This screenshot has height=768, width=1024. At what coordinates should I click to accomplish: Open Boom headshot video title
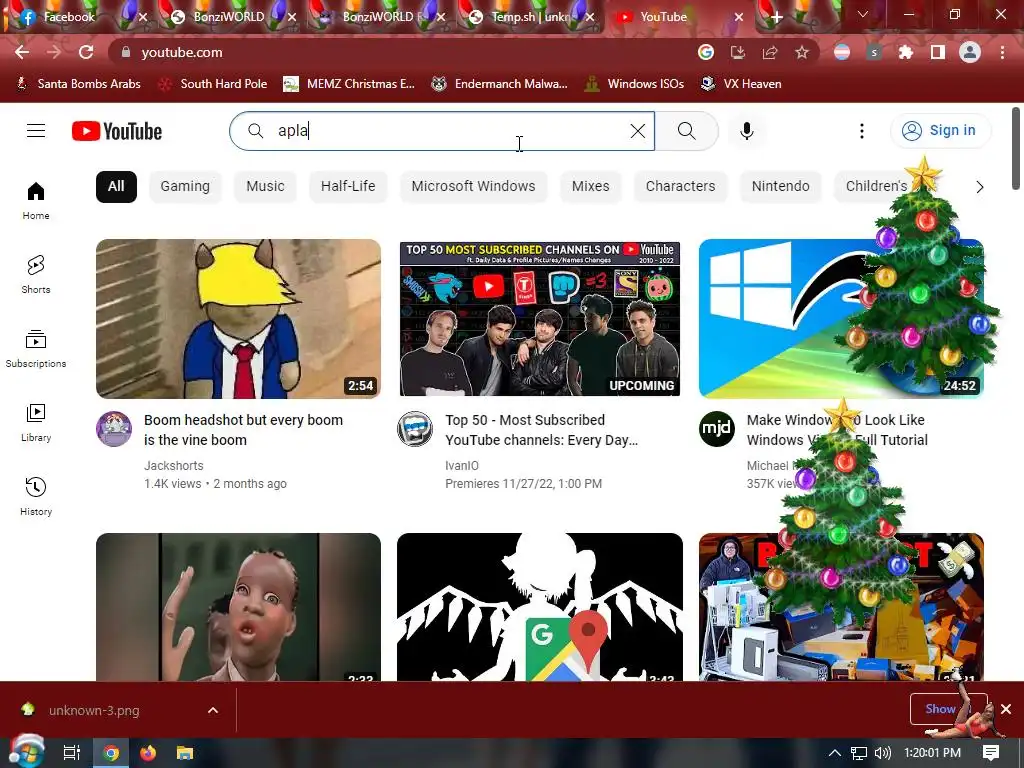click(243, 430)
